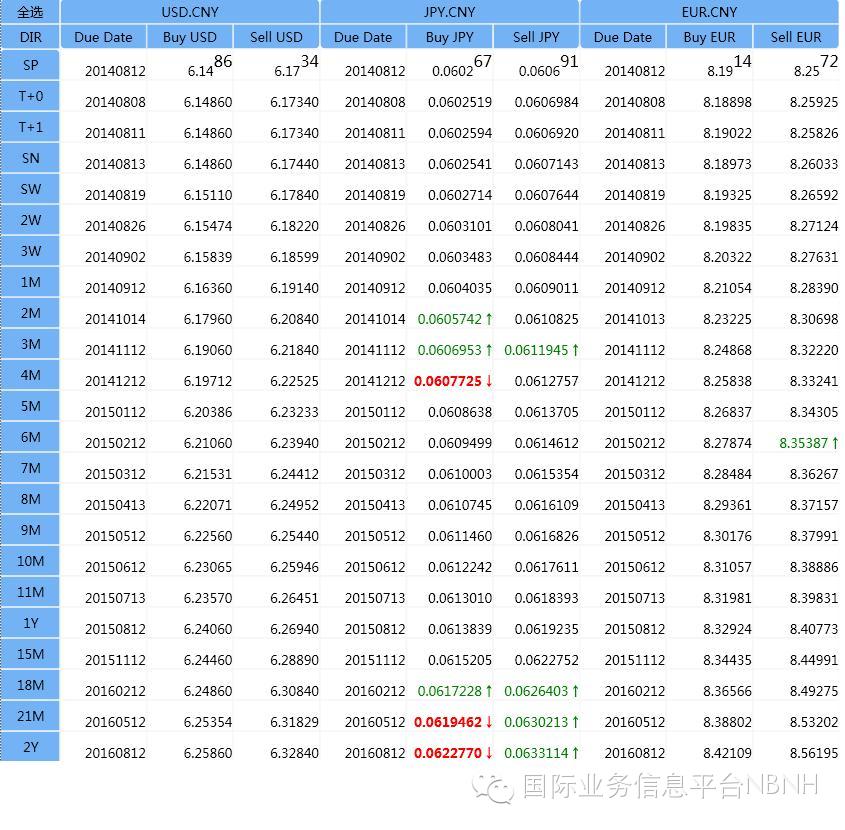This screenshot has width=845, height=830.
Task: Click the red Buy JPY value 0.0607725
Action: (x=448, y=381)
